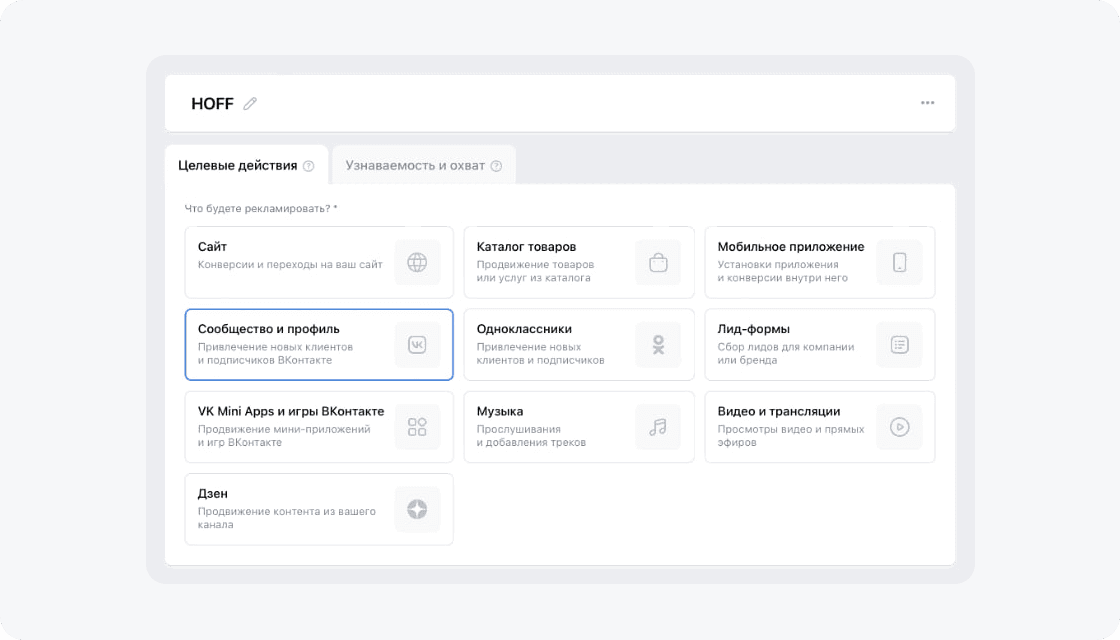Select the Лид-формы option title
This screenshot has width=1120, height=640.
pos(754,329)
